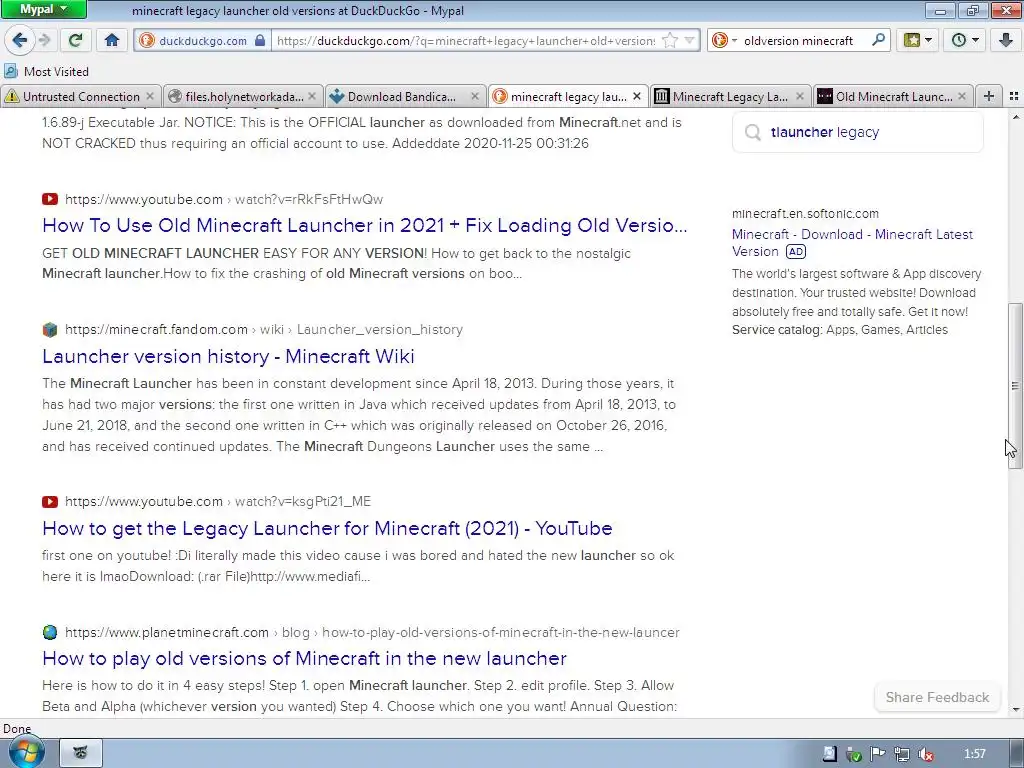Image resolution: width=1024 pixels, height=768 pixels.
Task: Click the vertical scrollbar thumb
Action: (x=1015, y=385)
